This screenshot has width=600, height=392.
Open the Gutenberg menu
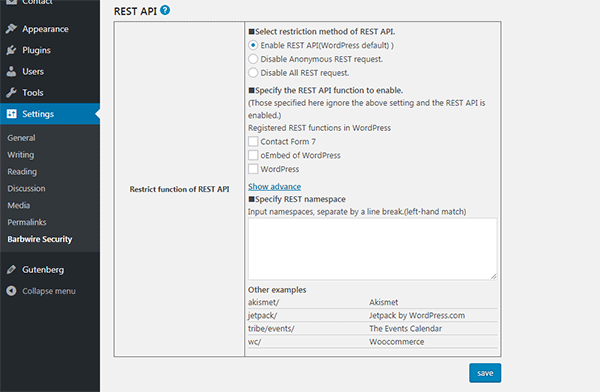pos(50,270)
